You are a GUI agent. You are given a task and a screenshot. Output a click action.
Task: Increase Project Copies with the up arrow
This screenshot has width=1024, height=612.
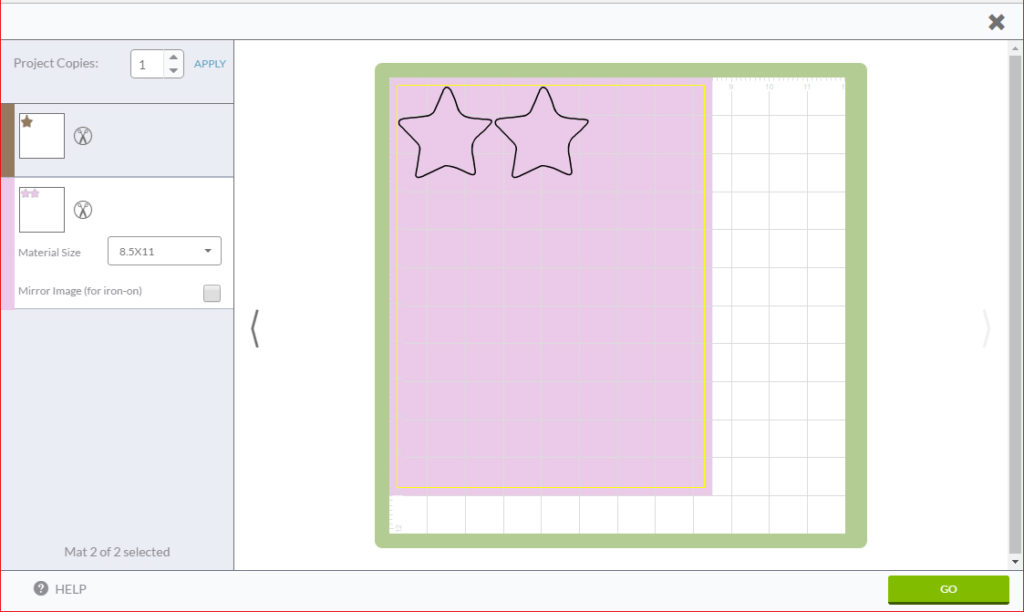click(173, 57)
